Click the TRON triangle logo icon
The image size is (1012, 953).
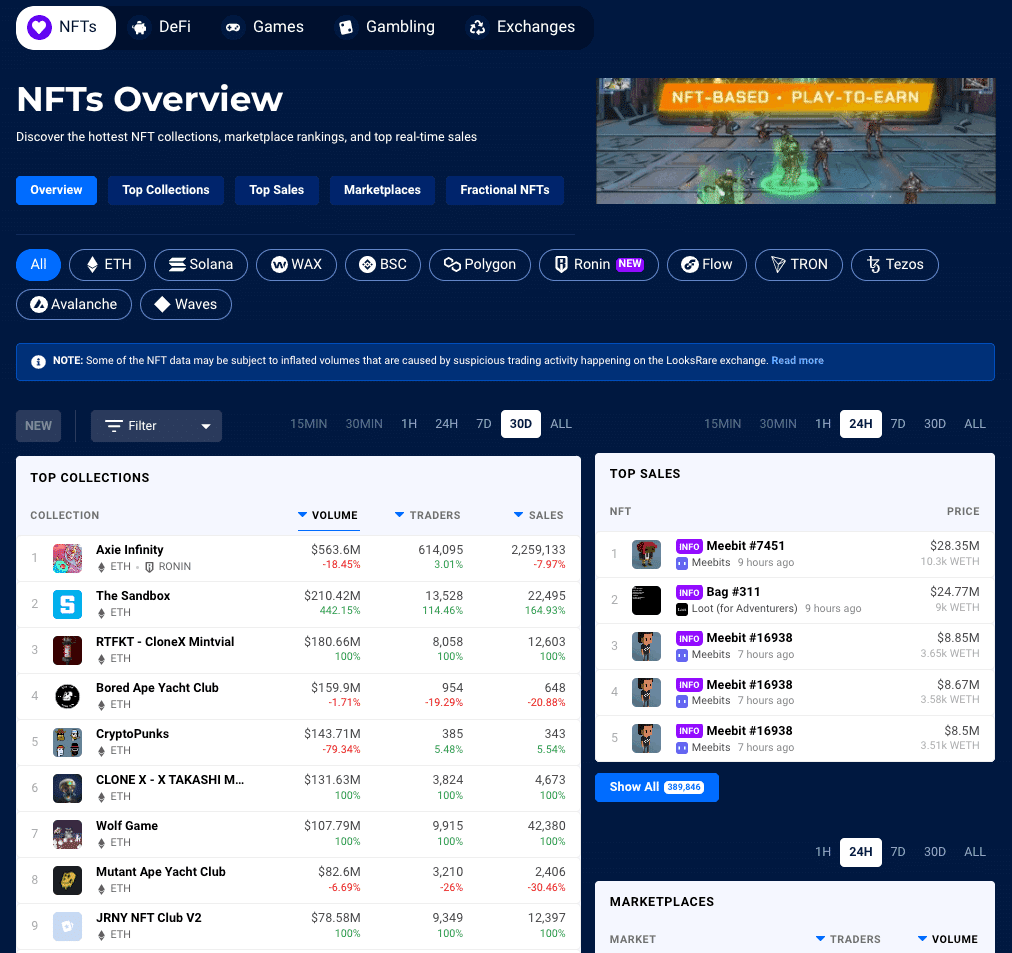click(x=778, y=265)
